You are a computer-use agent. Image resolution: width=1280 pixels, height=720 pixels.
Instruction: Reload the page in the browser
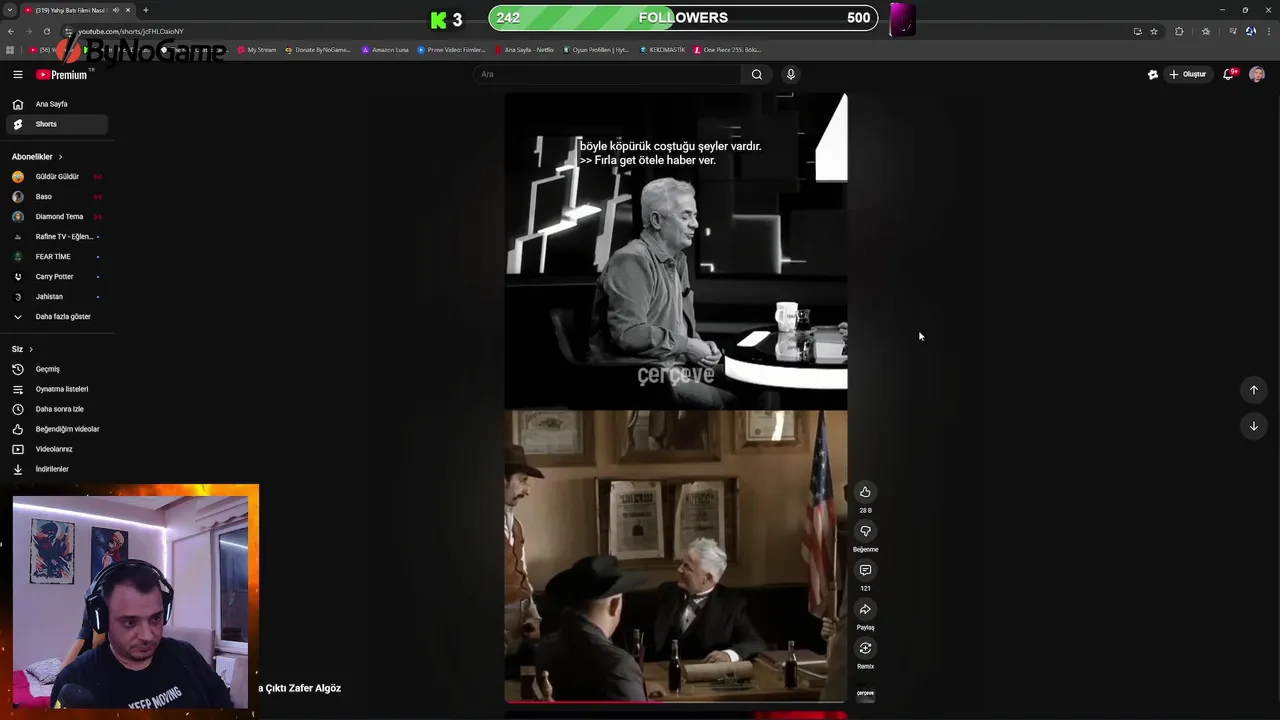click(46, 31)
